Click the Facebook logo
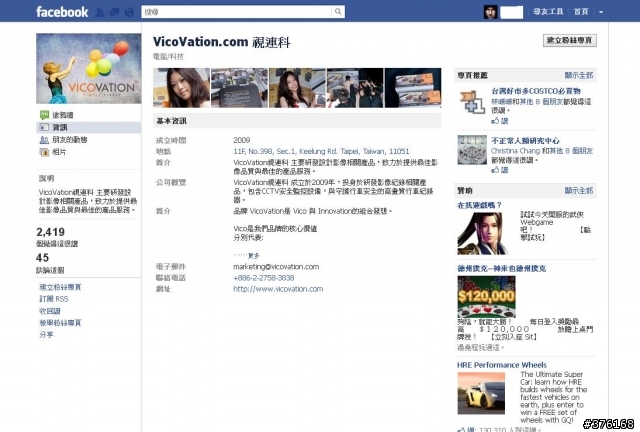640x432 pixels. [x=62, y=12]
